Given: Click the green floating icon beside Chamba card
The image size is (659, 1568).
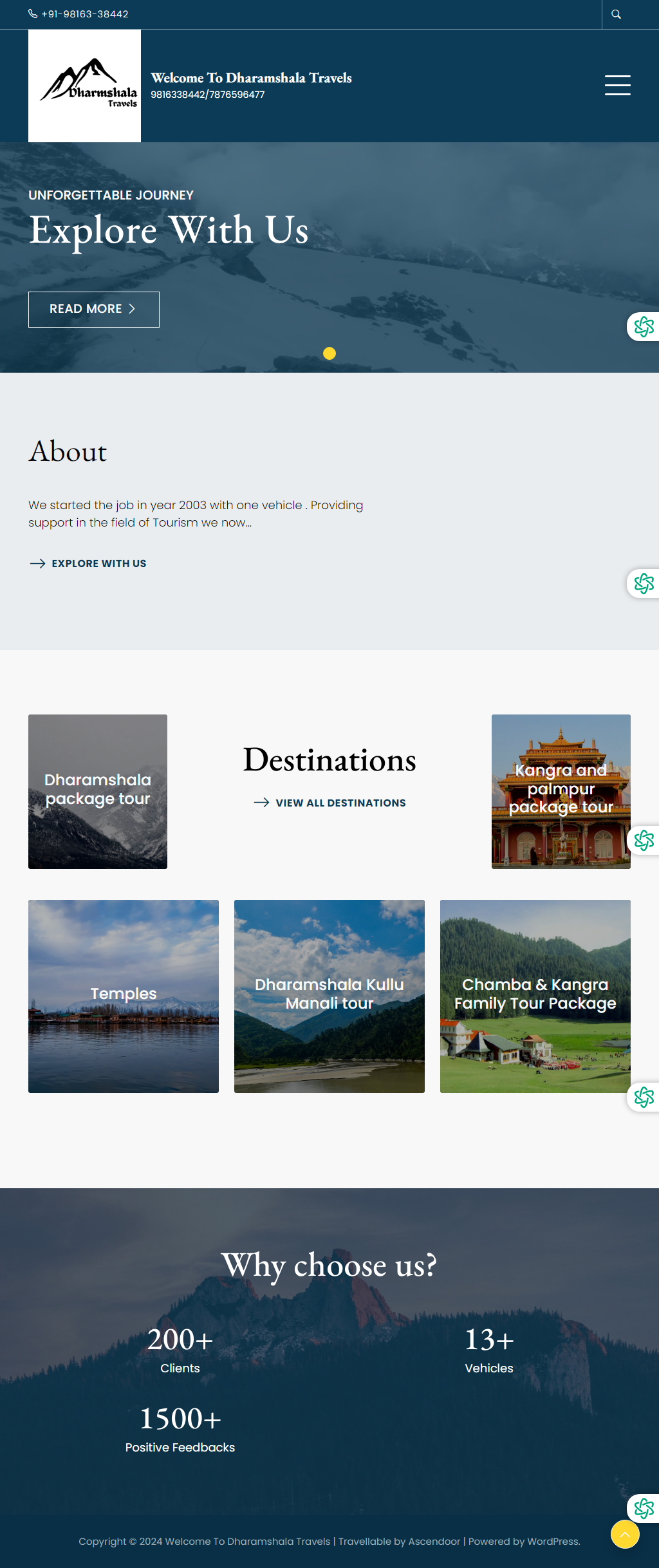Looking at the screenshot, I should tap(644, 1097).
